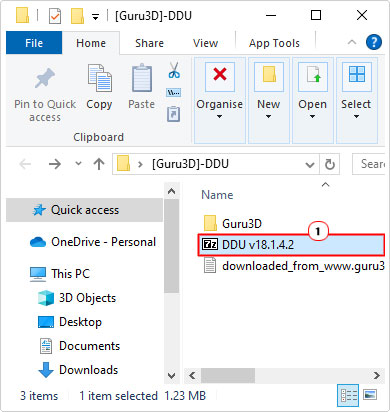Click the Search box
The height and width of the screenshot is (412, 390).
[369, 164]
